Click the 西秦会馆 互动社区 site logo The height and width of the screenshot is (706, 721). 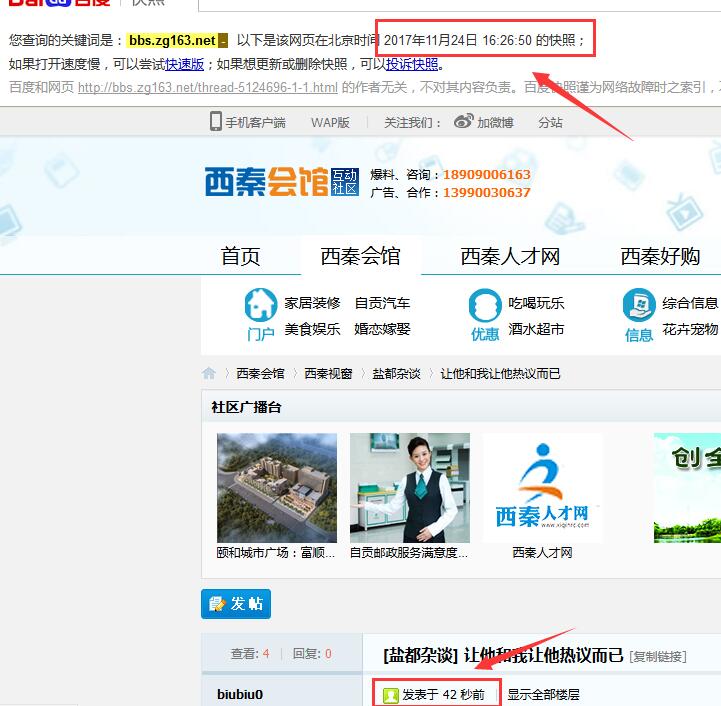click(282, 182)
